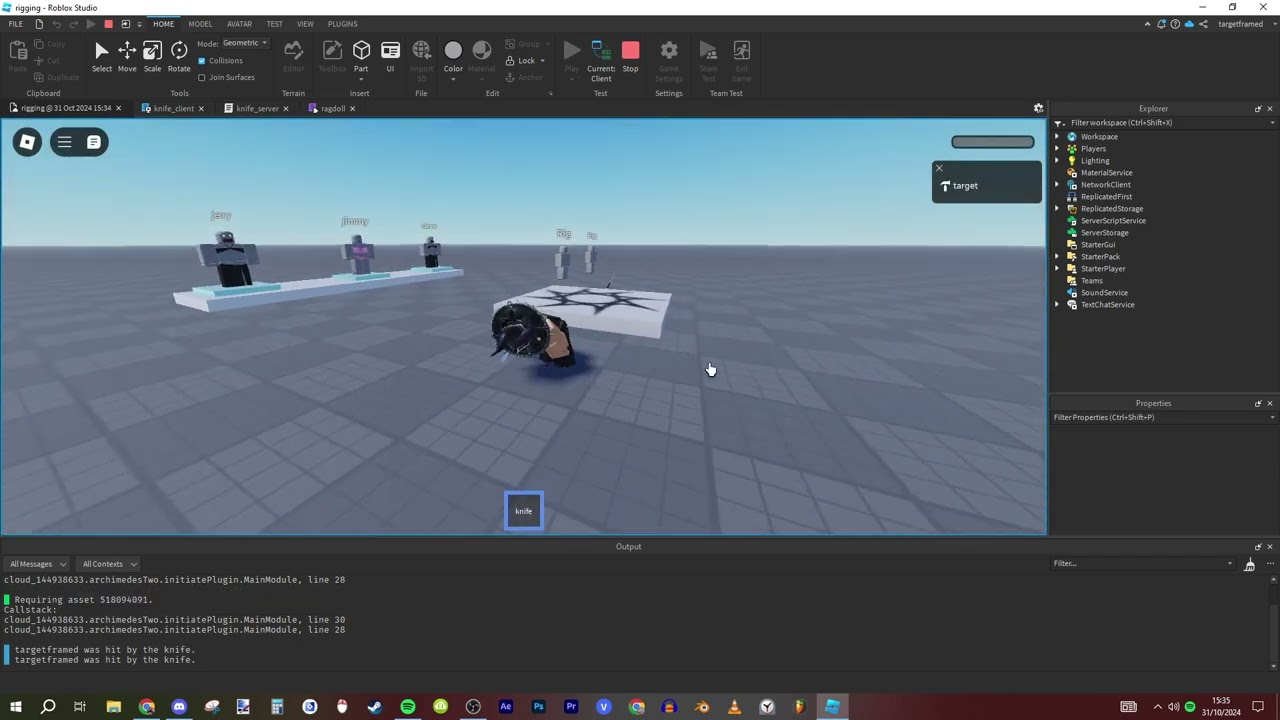This screenshot has width=1280, height=720.
Task: Toggle the in-game chat icon
Action: [93, 142]
